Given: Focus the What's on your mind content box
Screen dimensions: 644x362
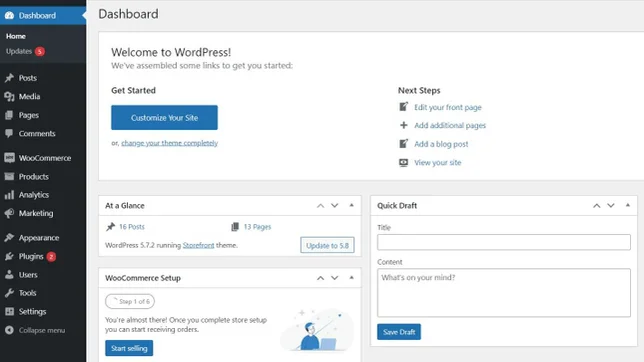Looking at the screenshot, I should (x=504, y=293).
